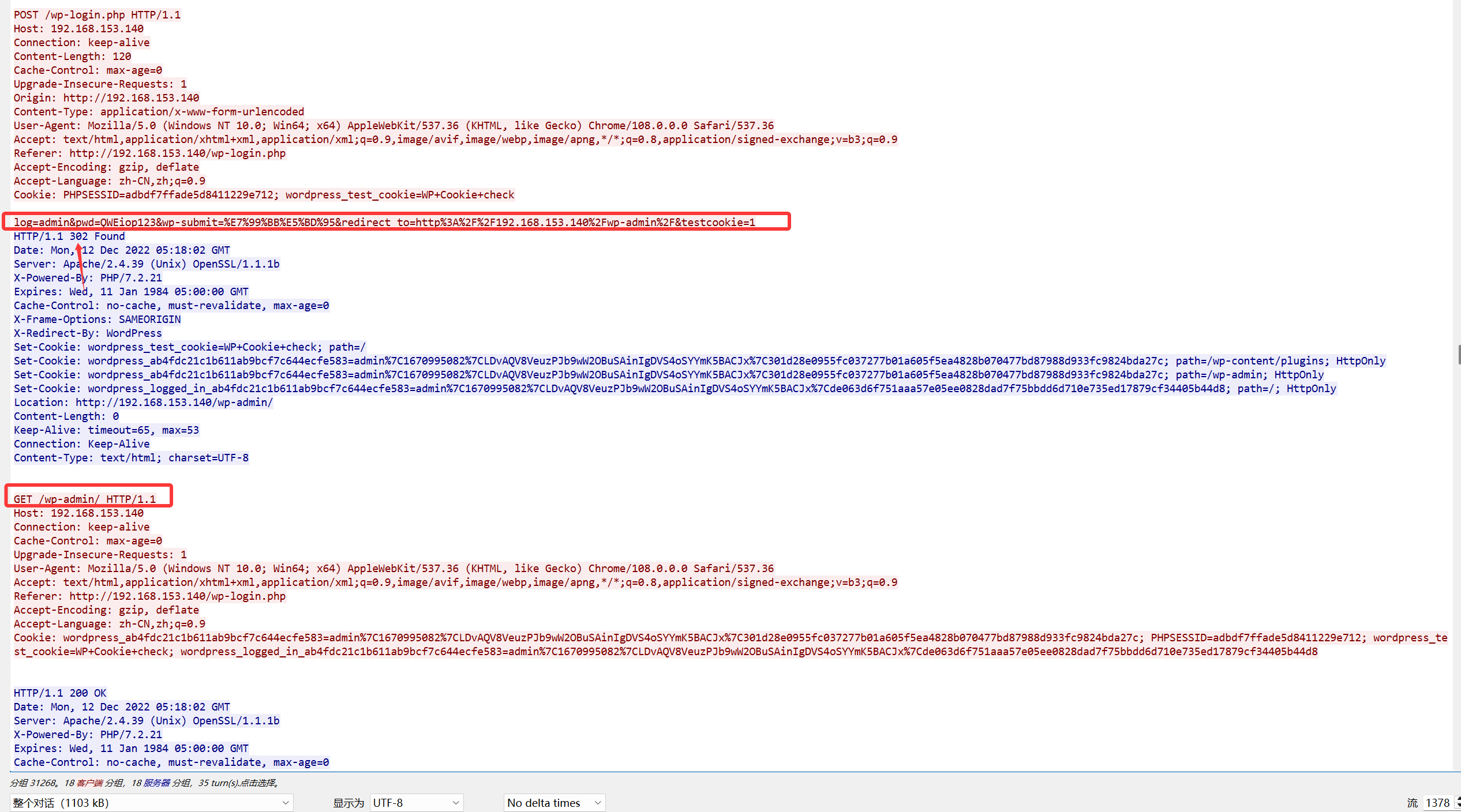
Task: Click the X-Redirect-By: WordPress header line
Action: (x=88, y=333)
